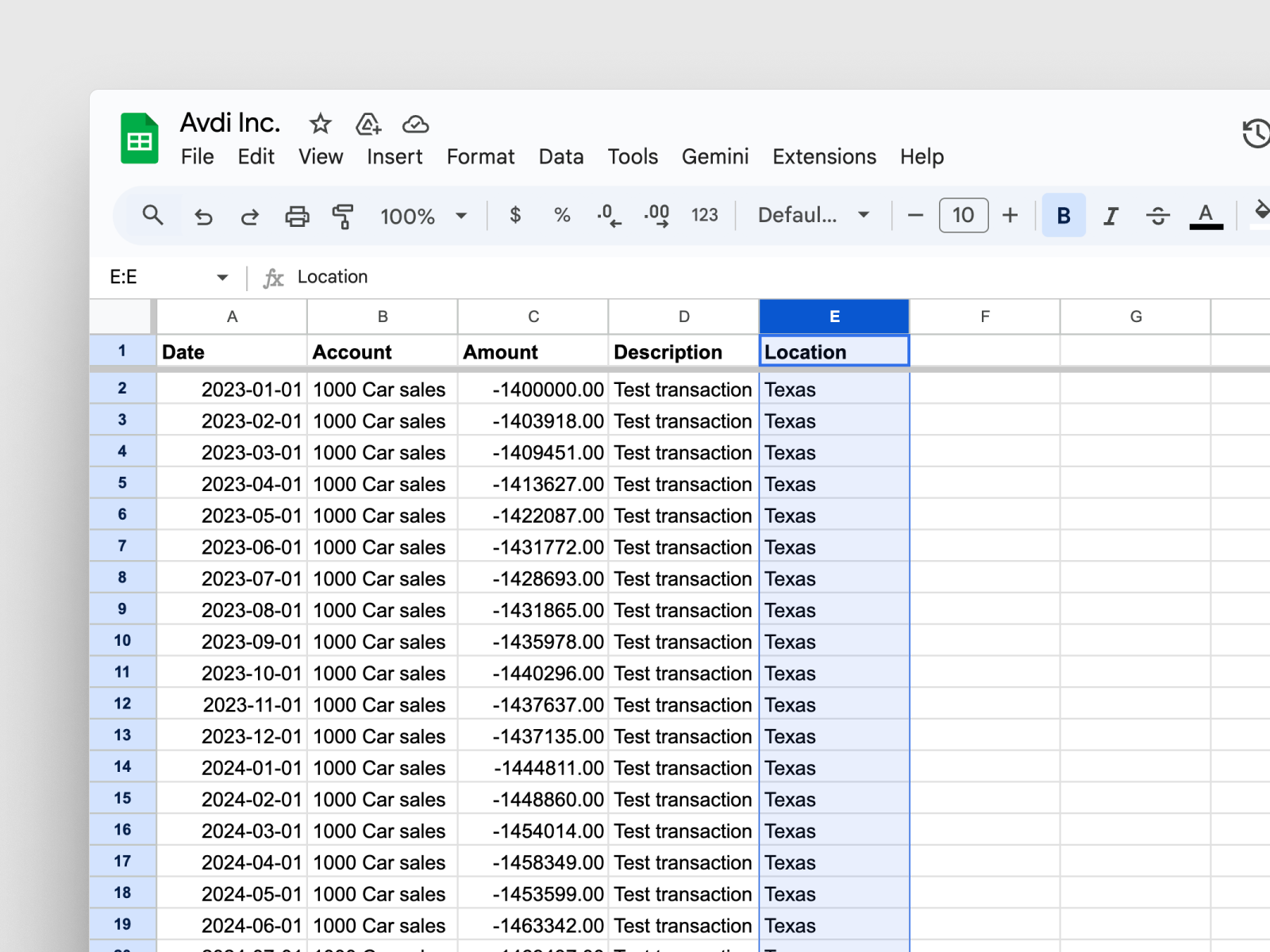1270x952 pixels.
Task: Increase font size with plus button
Action: tap(1010, 216)
